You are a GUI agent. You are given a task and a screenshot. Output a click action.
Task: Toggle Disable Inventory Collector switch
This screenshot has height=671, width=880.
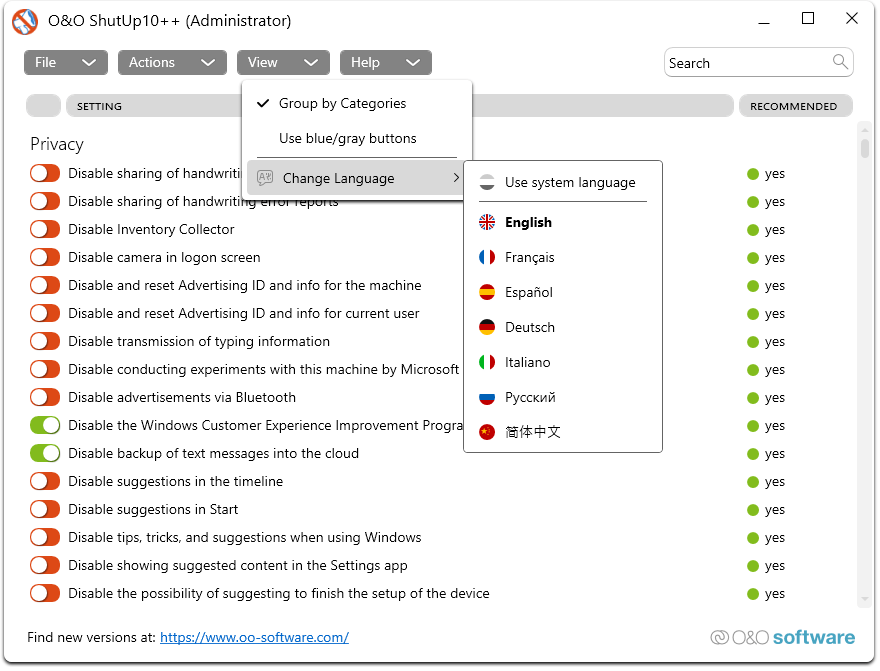(x=45, y=230)
